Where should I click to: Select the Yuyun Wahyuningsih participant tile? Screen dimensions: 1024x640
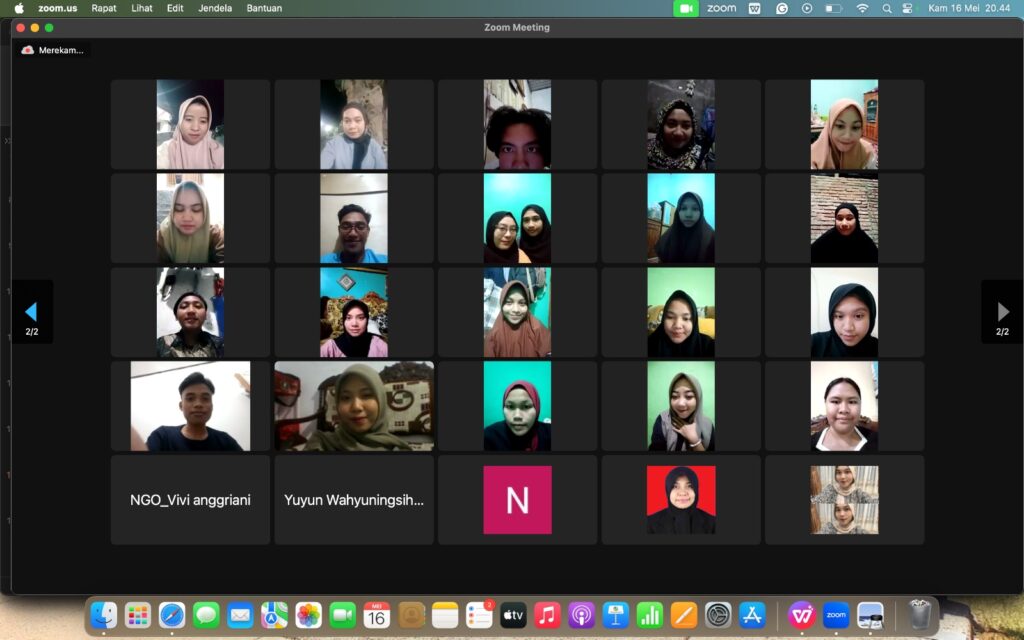(354, 500)
